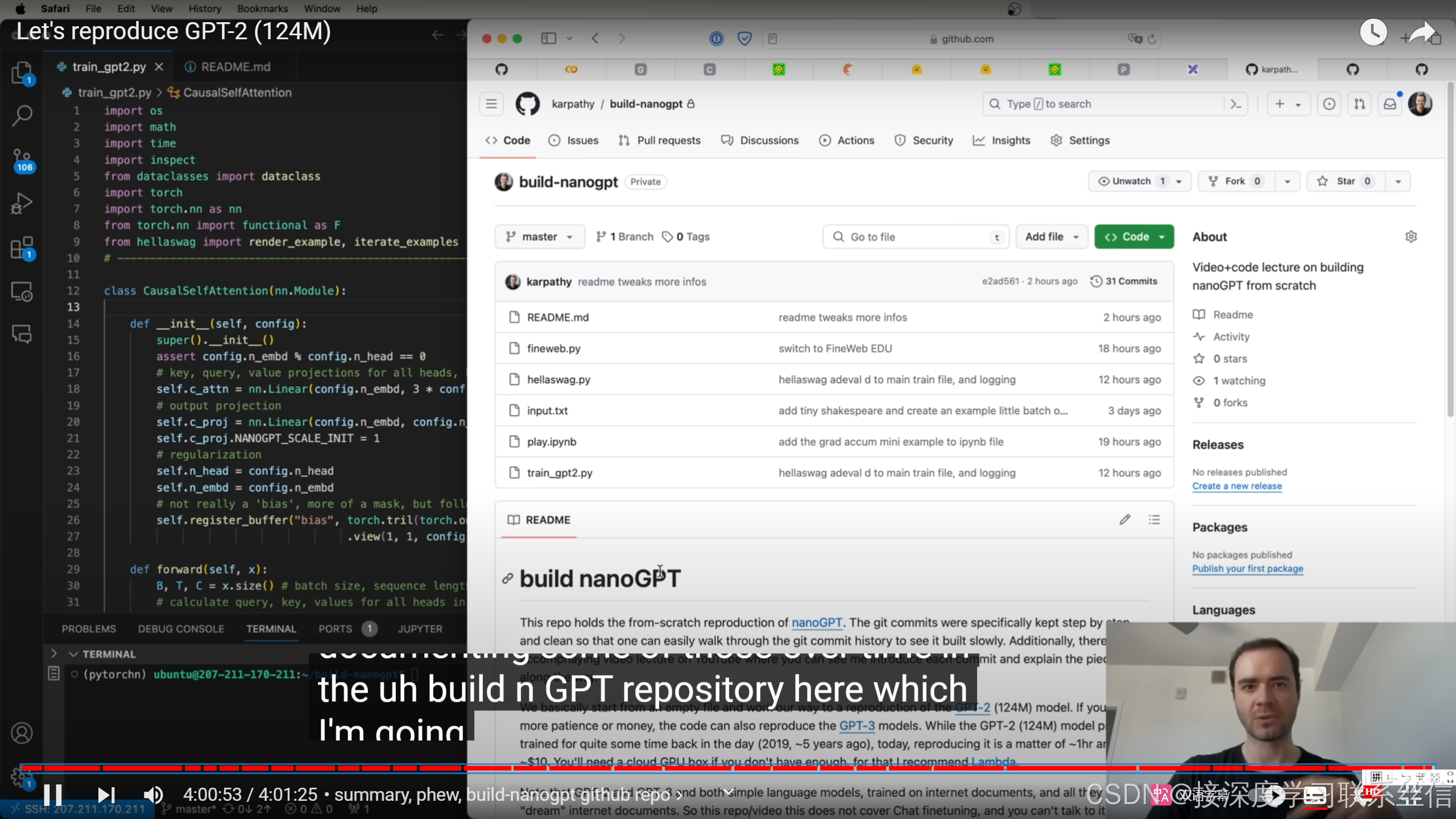Open Pull requests tab
The height and width of the screenshot is (819, 1456).
(x=659, y=140)
